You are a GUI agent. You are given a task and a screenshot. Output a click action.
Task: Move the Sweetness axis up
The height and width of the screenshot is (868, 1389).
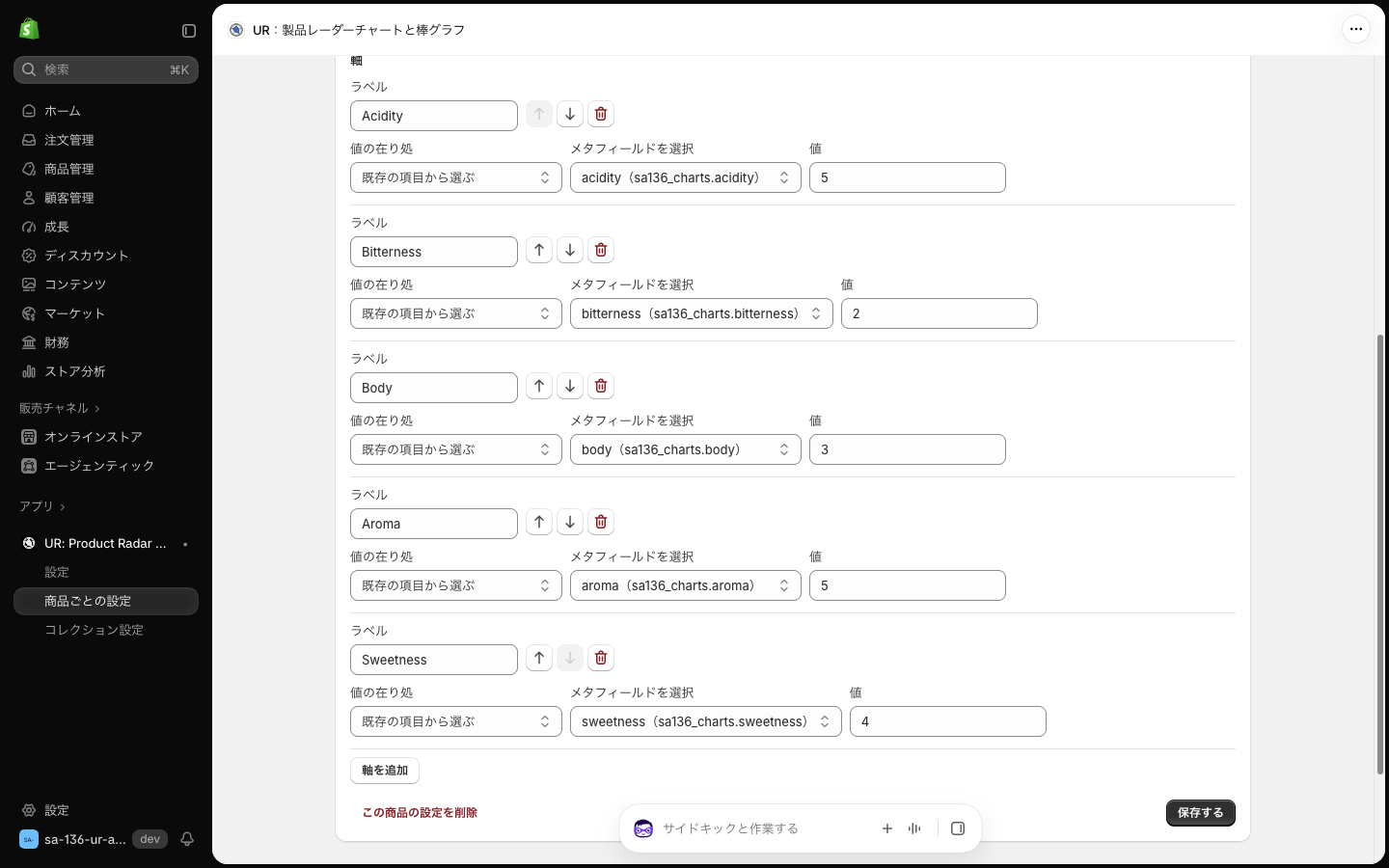tap(539, 658)
